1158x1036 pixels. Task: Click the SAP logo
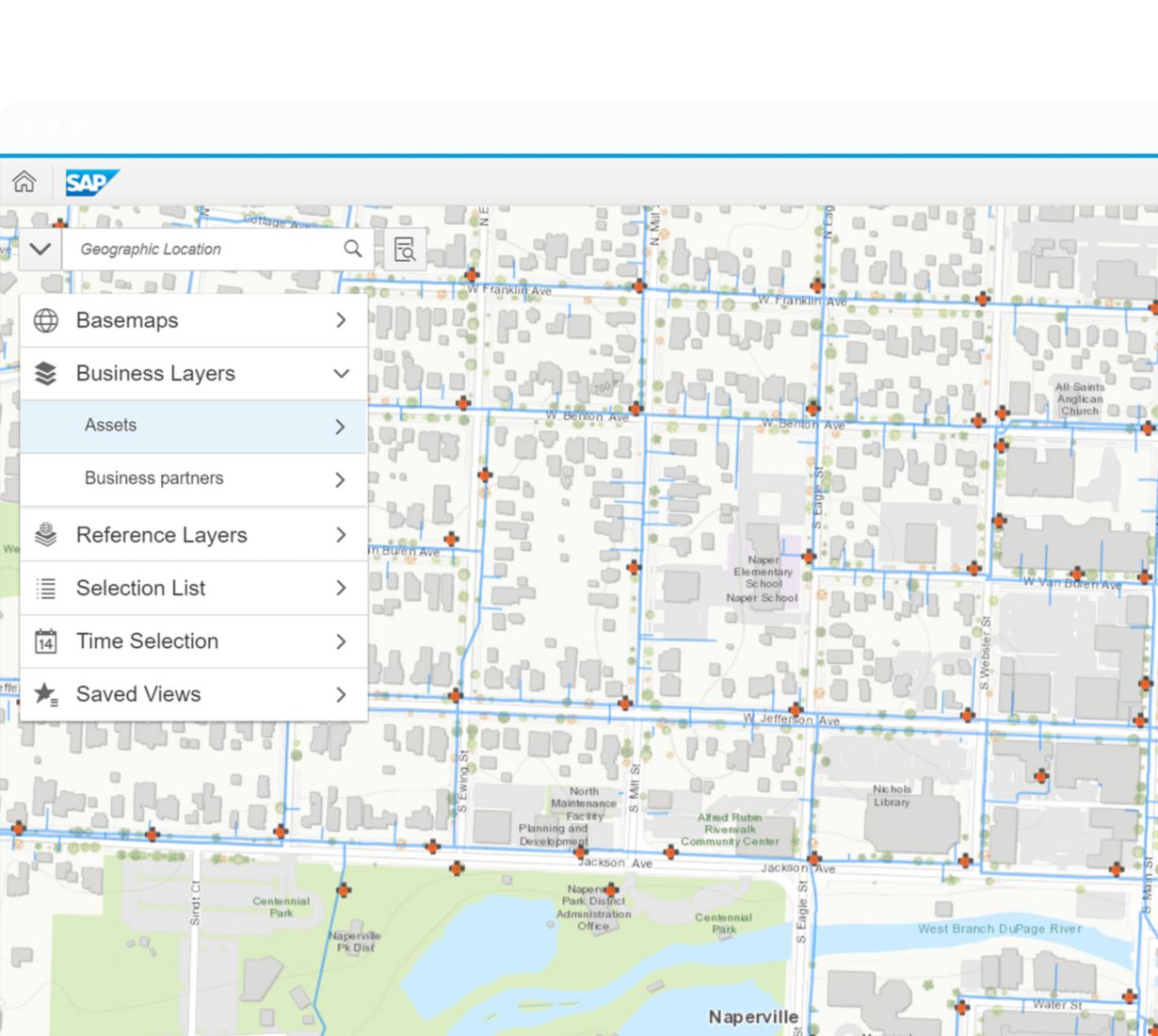tap(91, 183)
